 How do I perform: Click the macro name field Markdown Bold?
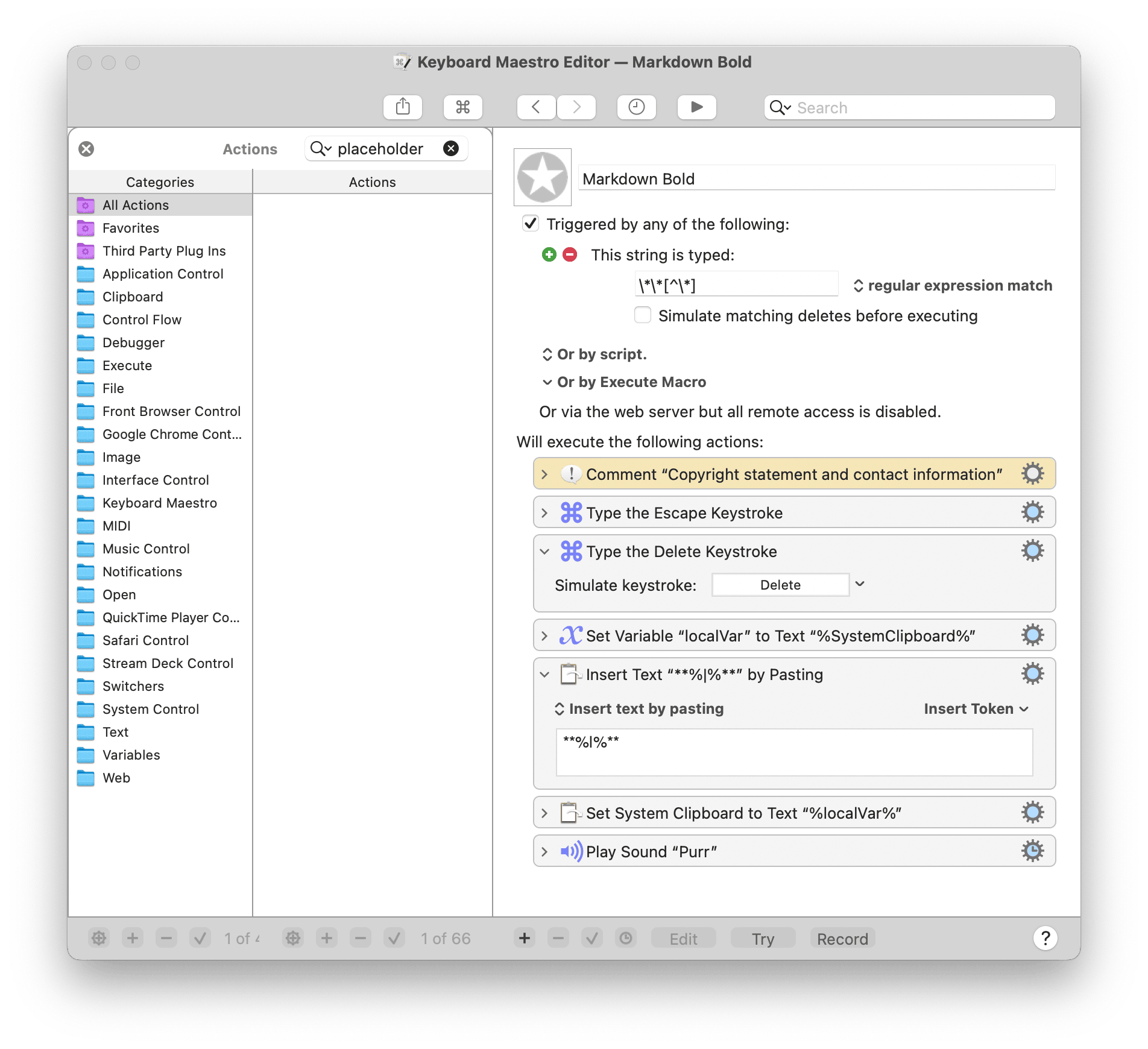point(817,178)
